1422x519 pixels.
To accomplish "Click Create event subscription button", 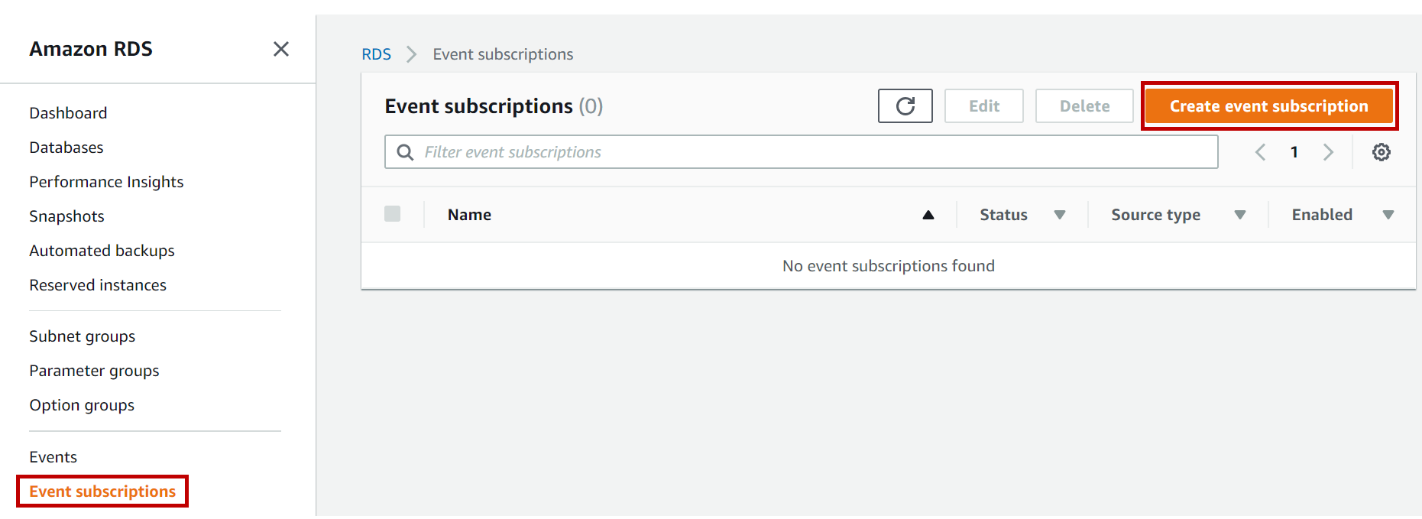I will click(1269, 106).
